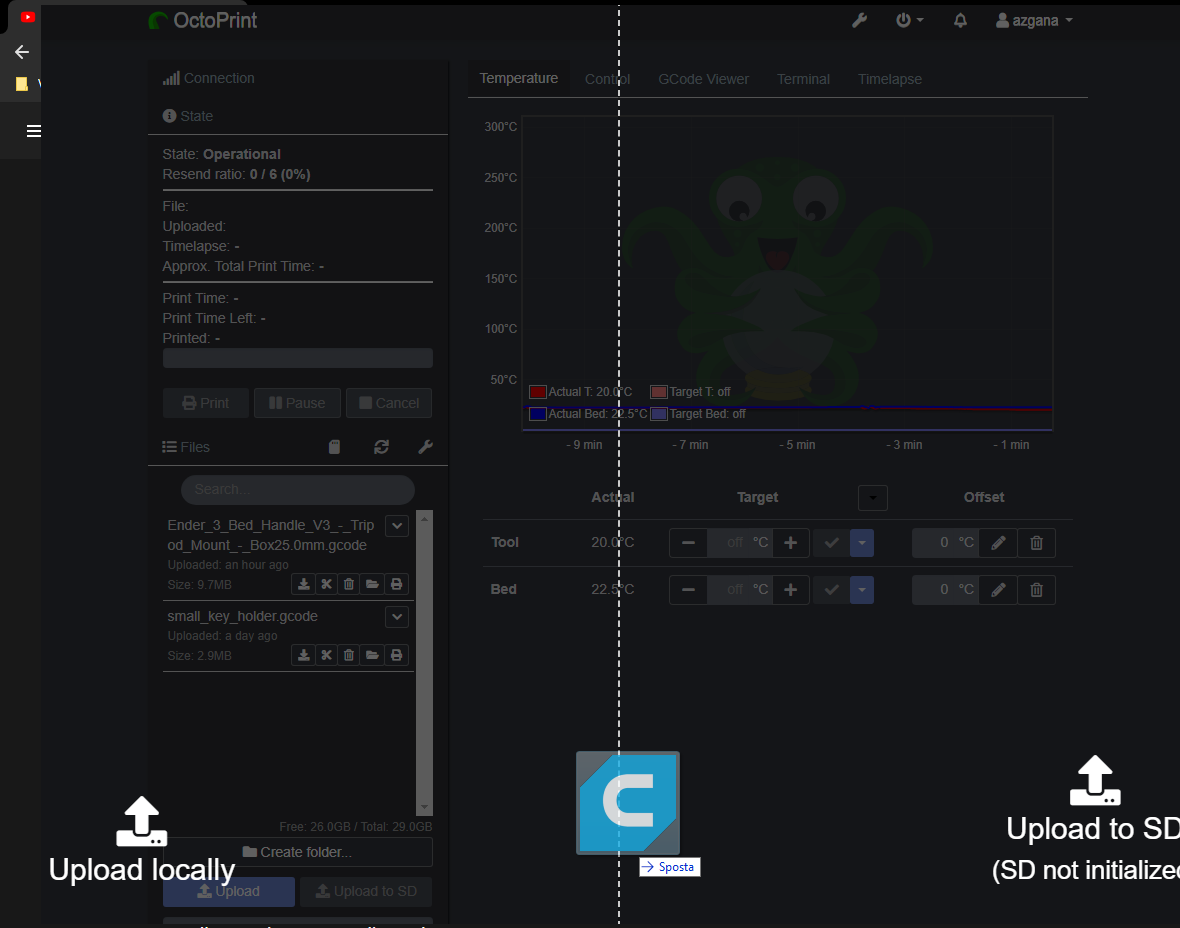Switch to the Control tab
This screenshot has height=928, width=1180.
pyautogui.click(x=607, y=79)
